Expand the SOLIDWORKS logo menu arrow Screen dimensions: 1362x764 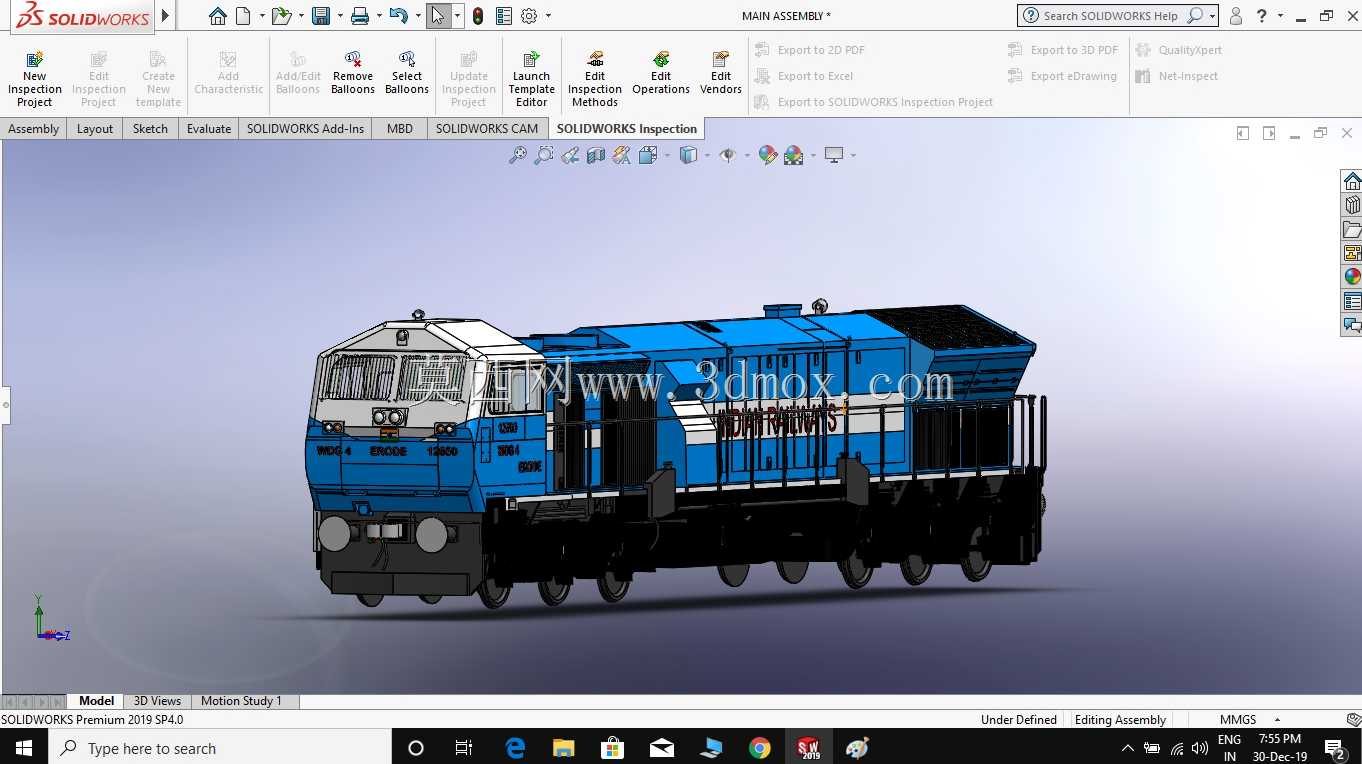coord(166,16)
